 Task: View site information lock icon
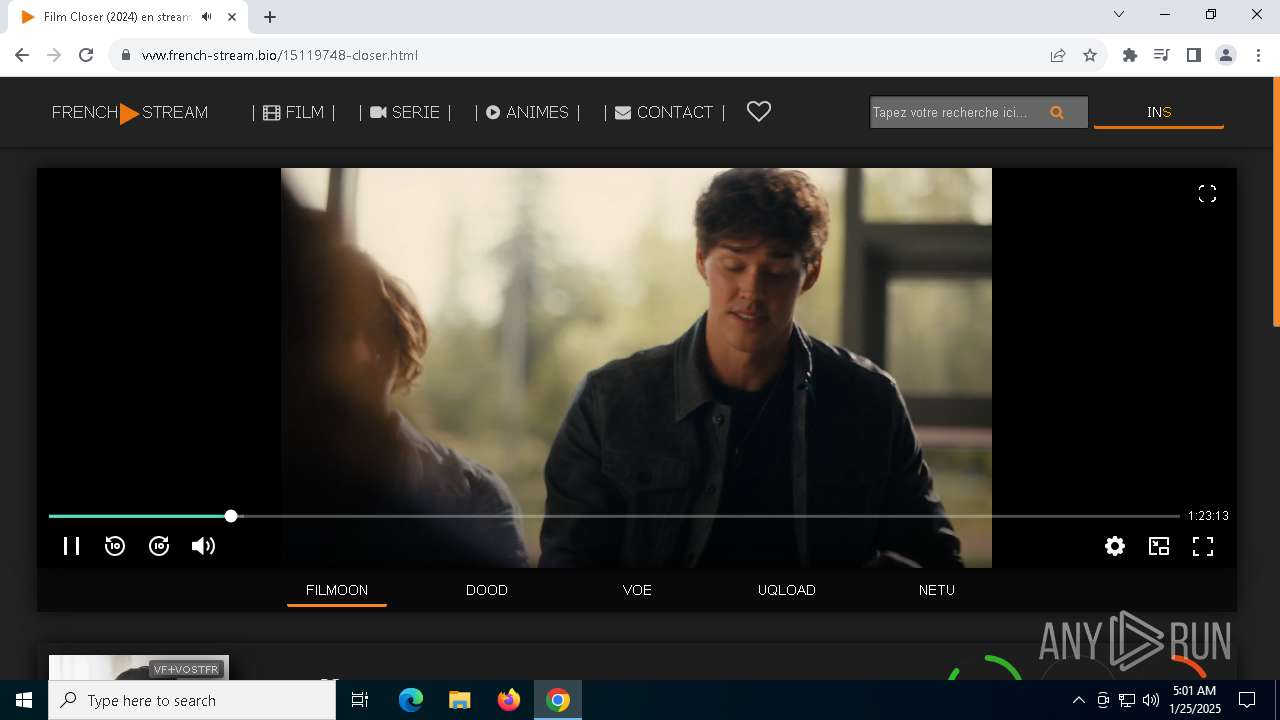tap(126, 55)
